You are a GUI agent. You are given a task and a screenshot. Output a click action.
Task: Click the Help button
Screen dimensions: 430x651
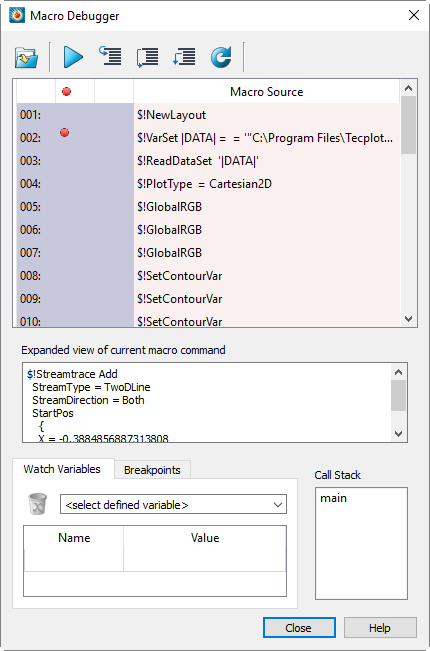(x=380, y=628)
